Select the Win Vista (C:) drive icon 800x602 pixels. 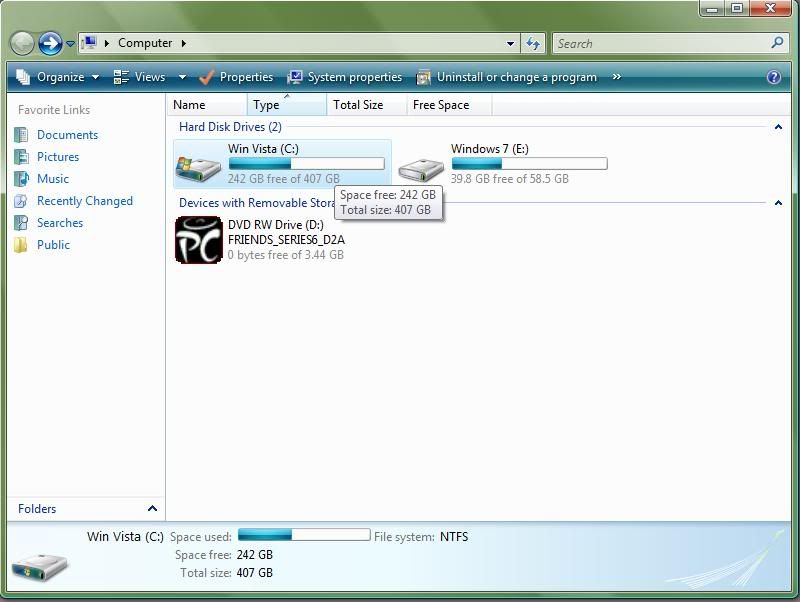tap(198, 167)
